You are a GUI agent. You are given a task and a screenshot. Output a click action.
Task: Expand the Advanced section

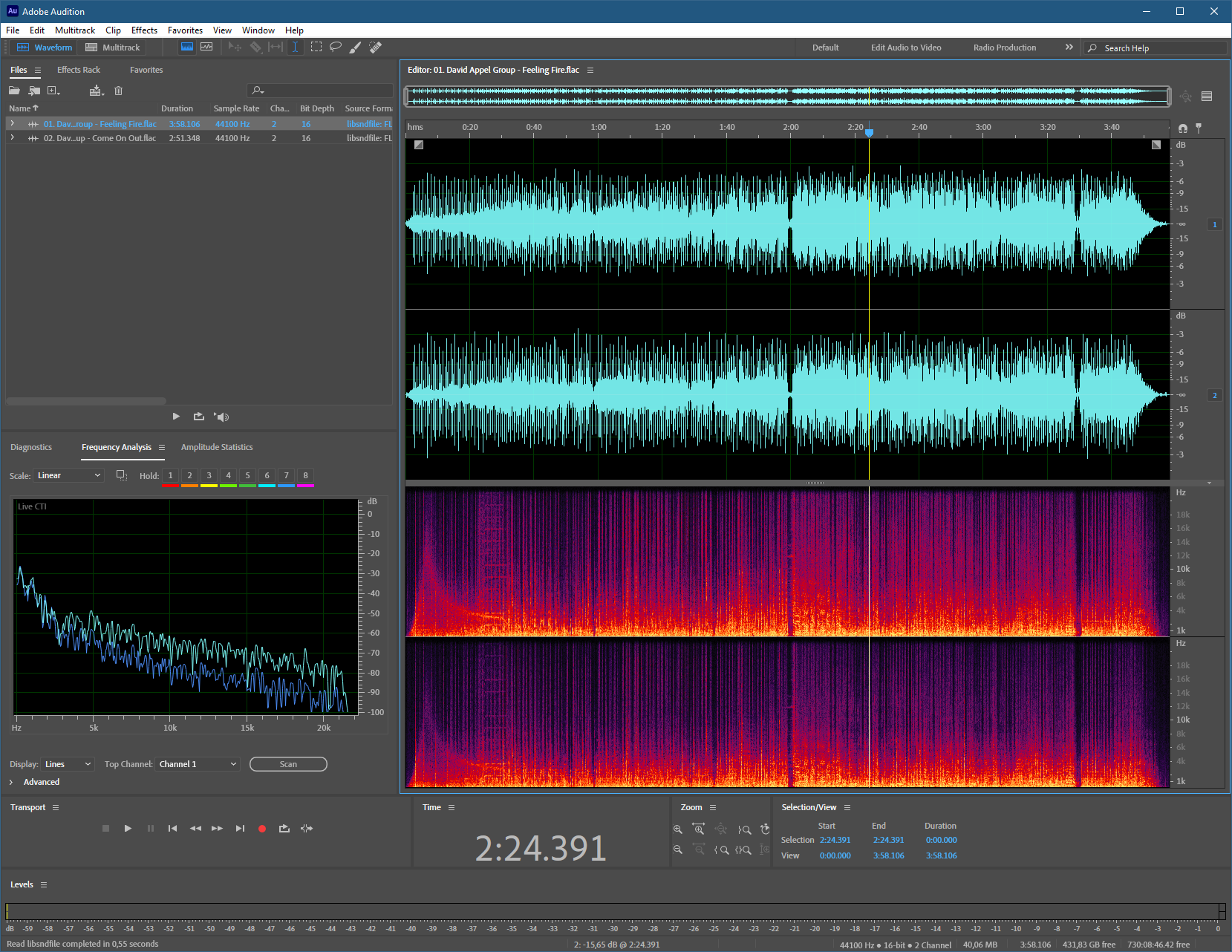click(11, 782)
